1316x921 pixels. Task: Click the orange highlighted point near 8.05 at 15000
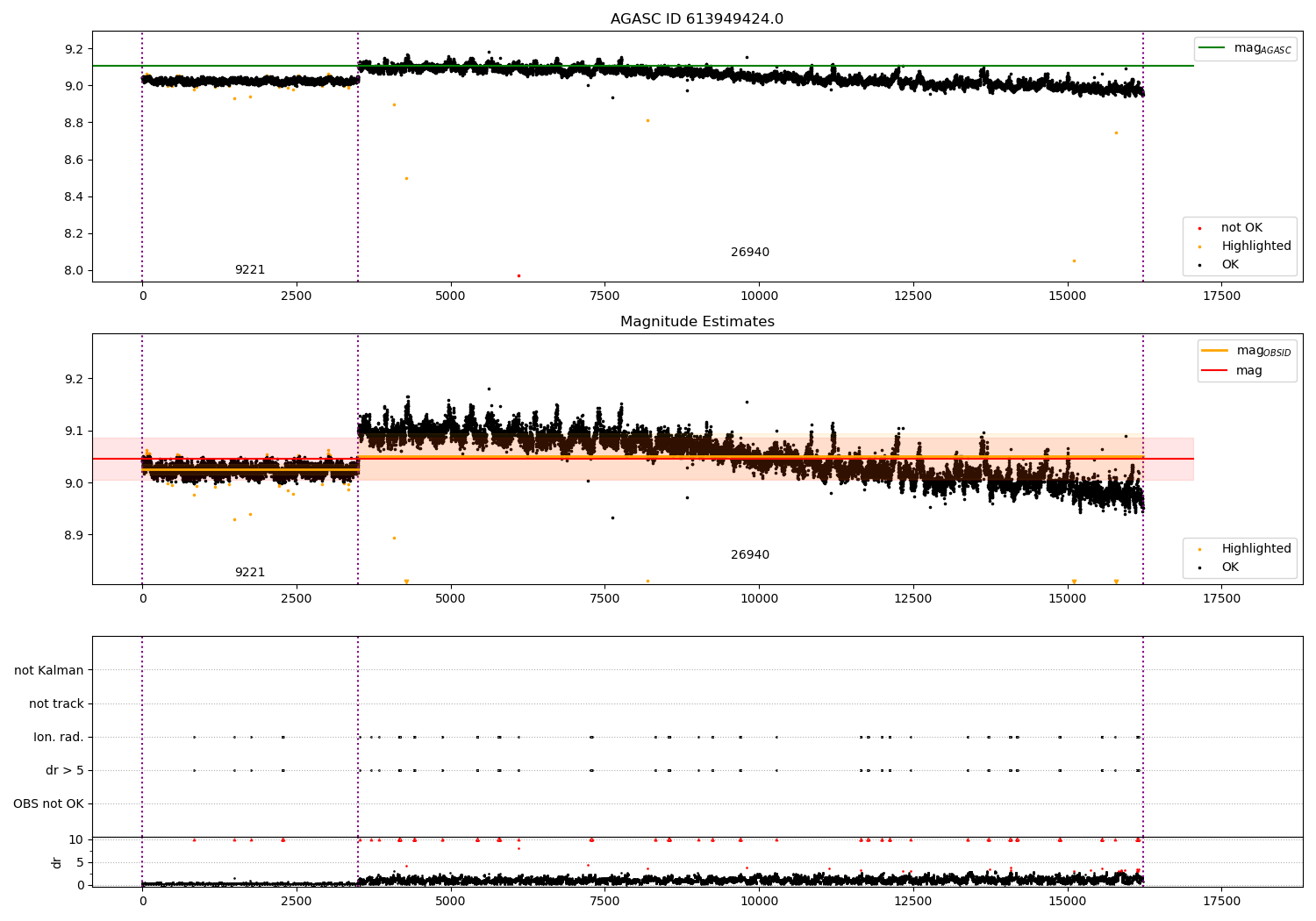[x=1074, y=261]
